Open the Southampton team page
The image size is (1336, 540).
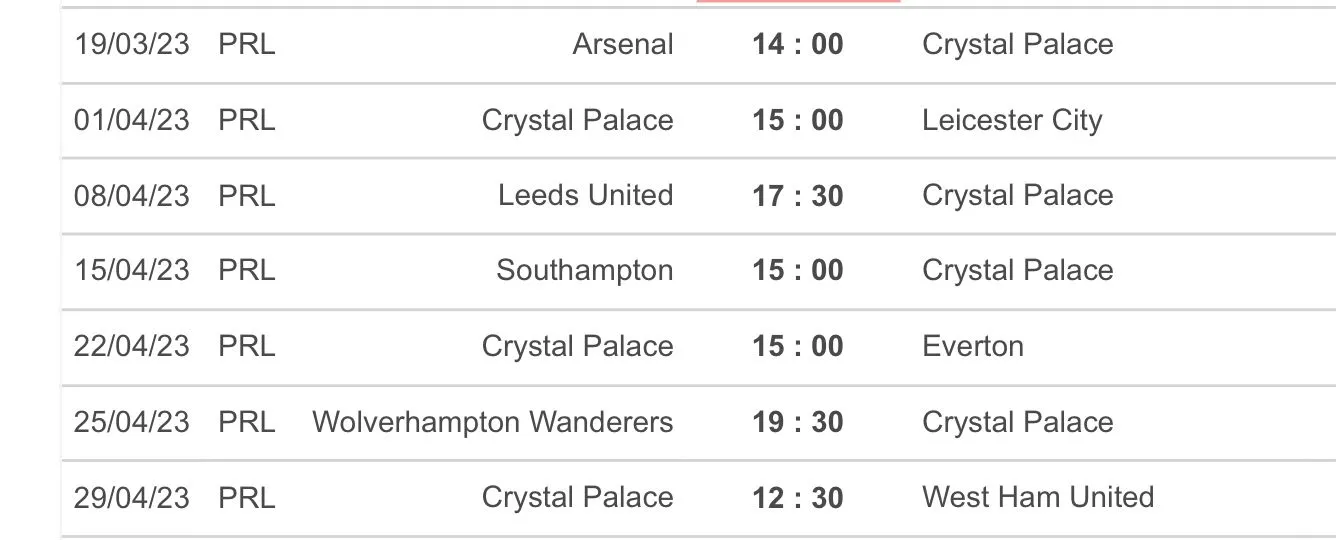tap(584, 270)
